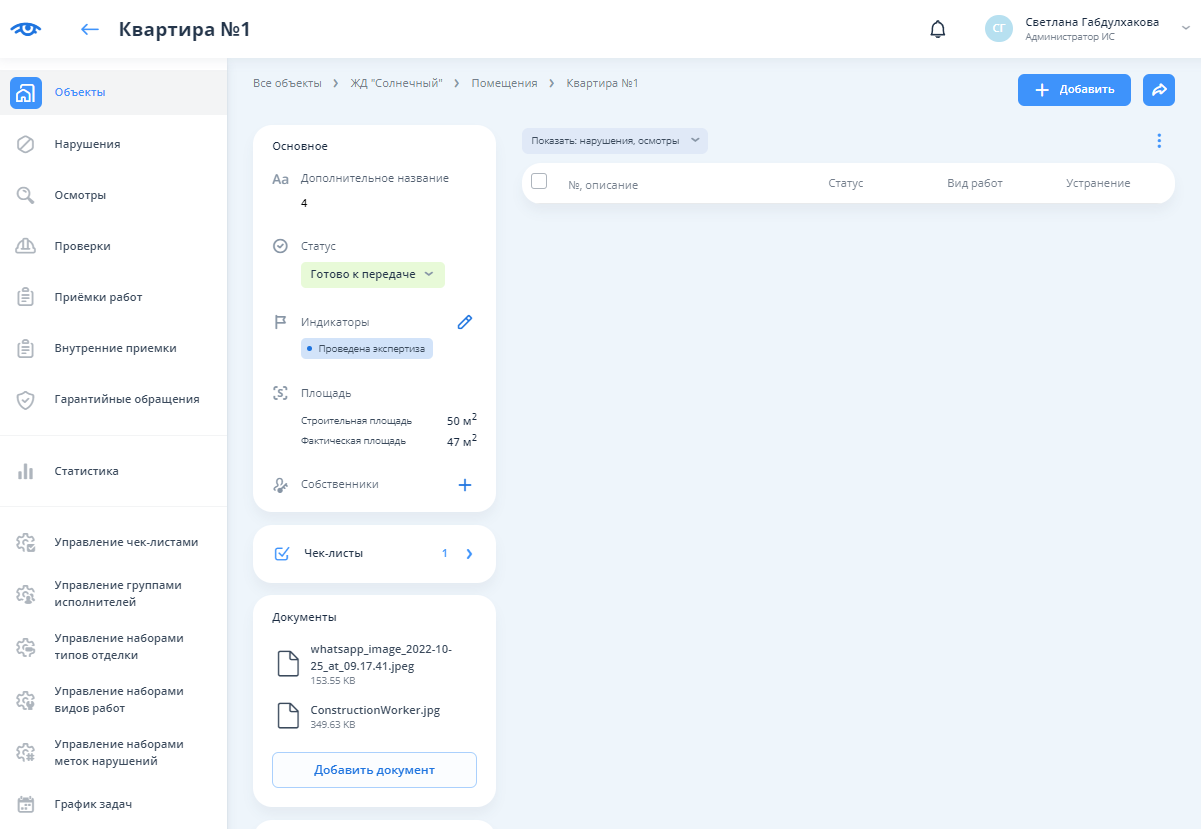Screen dimensions: 1201x829
Task: Click the back arrow next to Квартира №1
Action: pos(90,29)
